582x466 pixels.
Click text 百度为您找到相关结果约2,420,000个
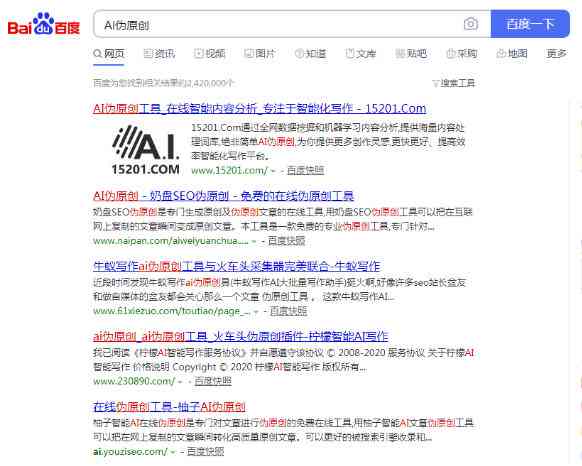click(164, 83)
